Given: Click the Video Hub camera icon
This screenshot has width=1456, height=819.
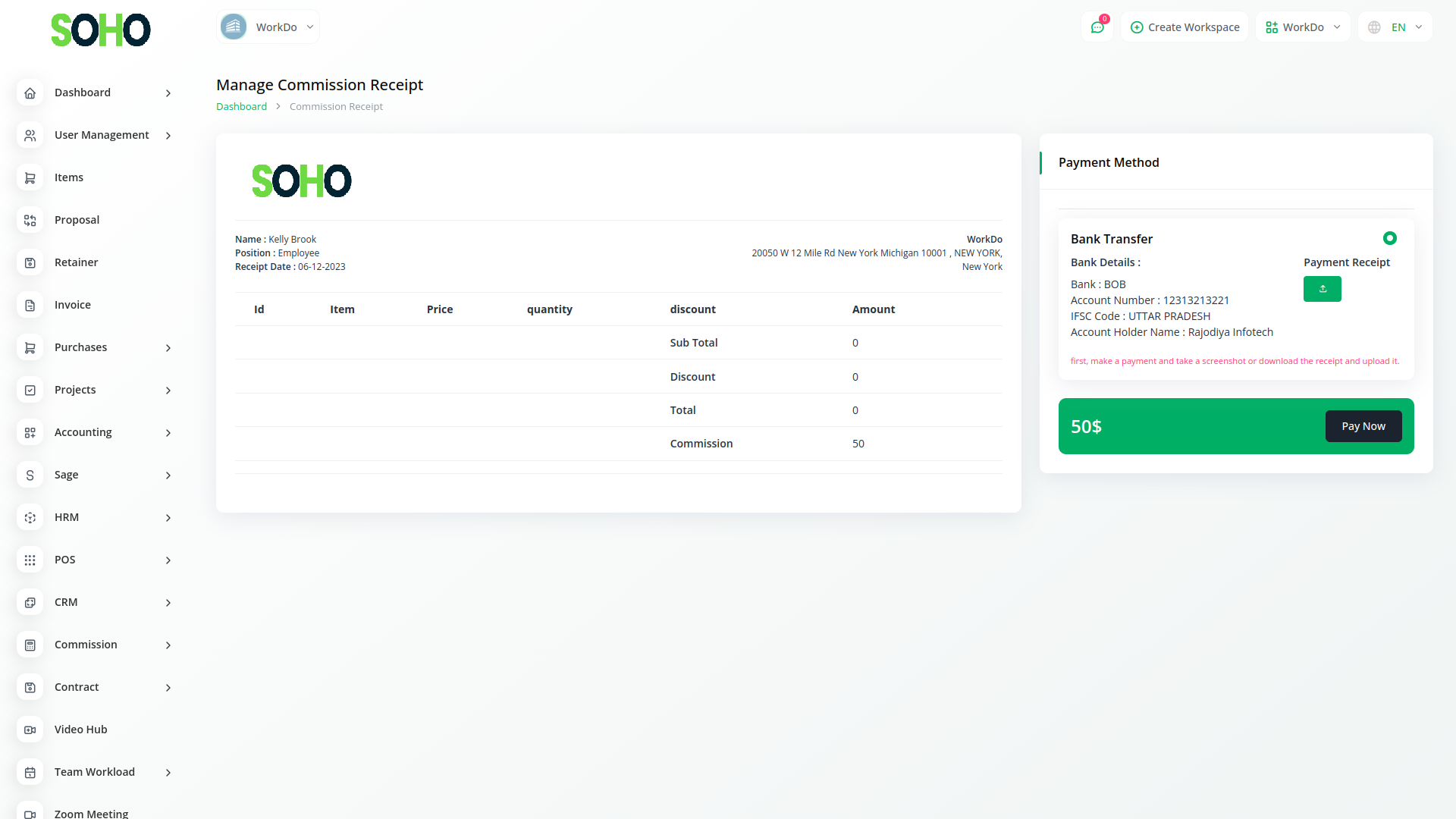Looking at the screenshot, I should pyautogui.click(x=30, y=730).
